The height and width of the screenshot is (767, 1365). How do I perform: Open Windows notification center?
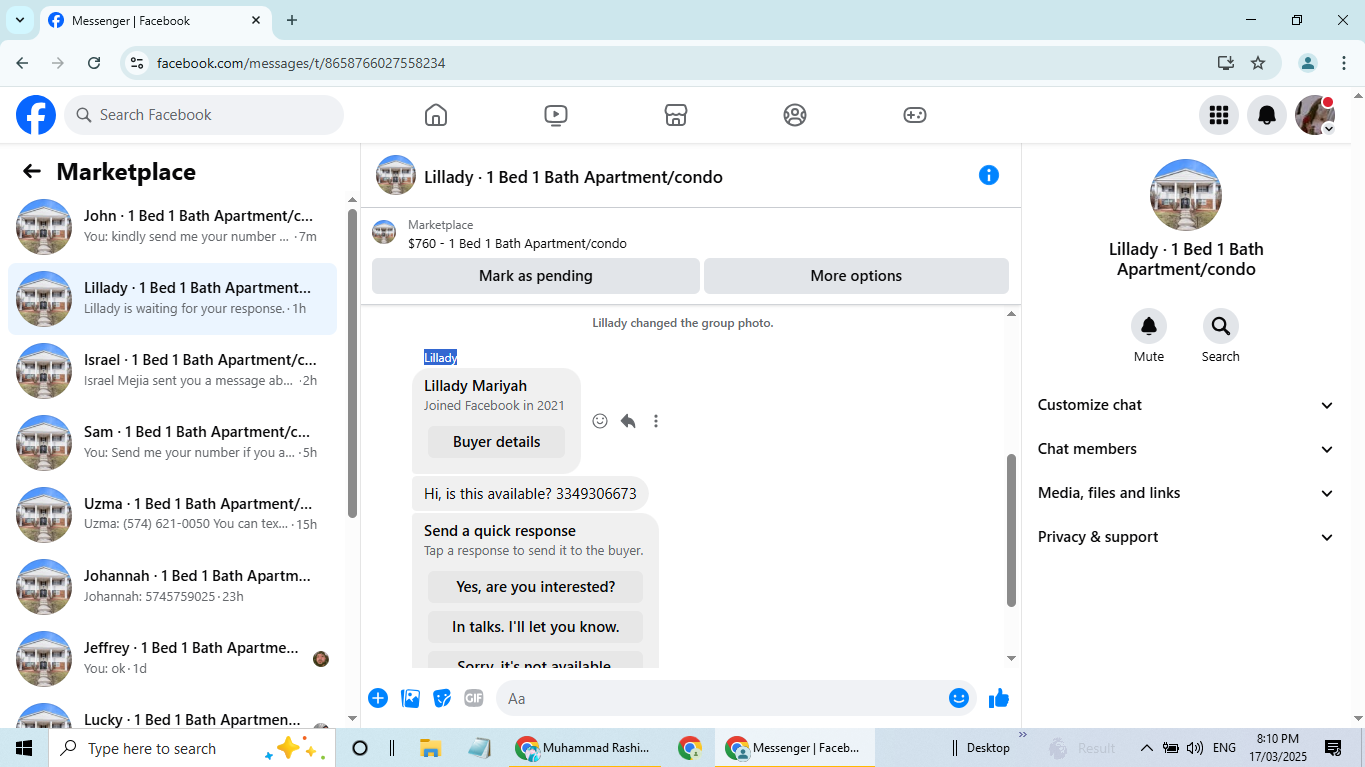click(x=1333, y=748)
